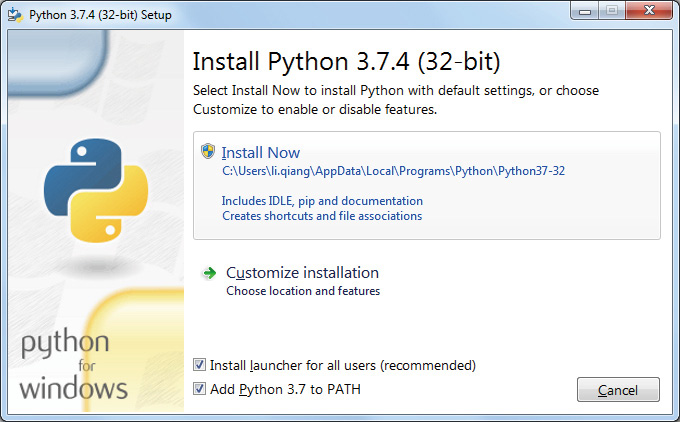Screen dimensions: 680x422
Task: Click the 'python for windows' banner text
Action: [x=73, y=365]
